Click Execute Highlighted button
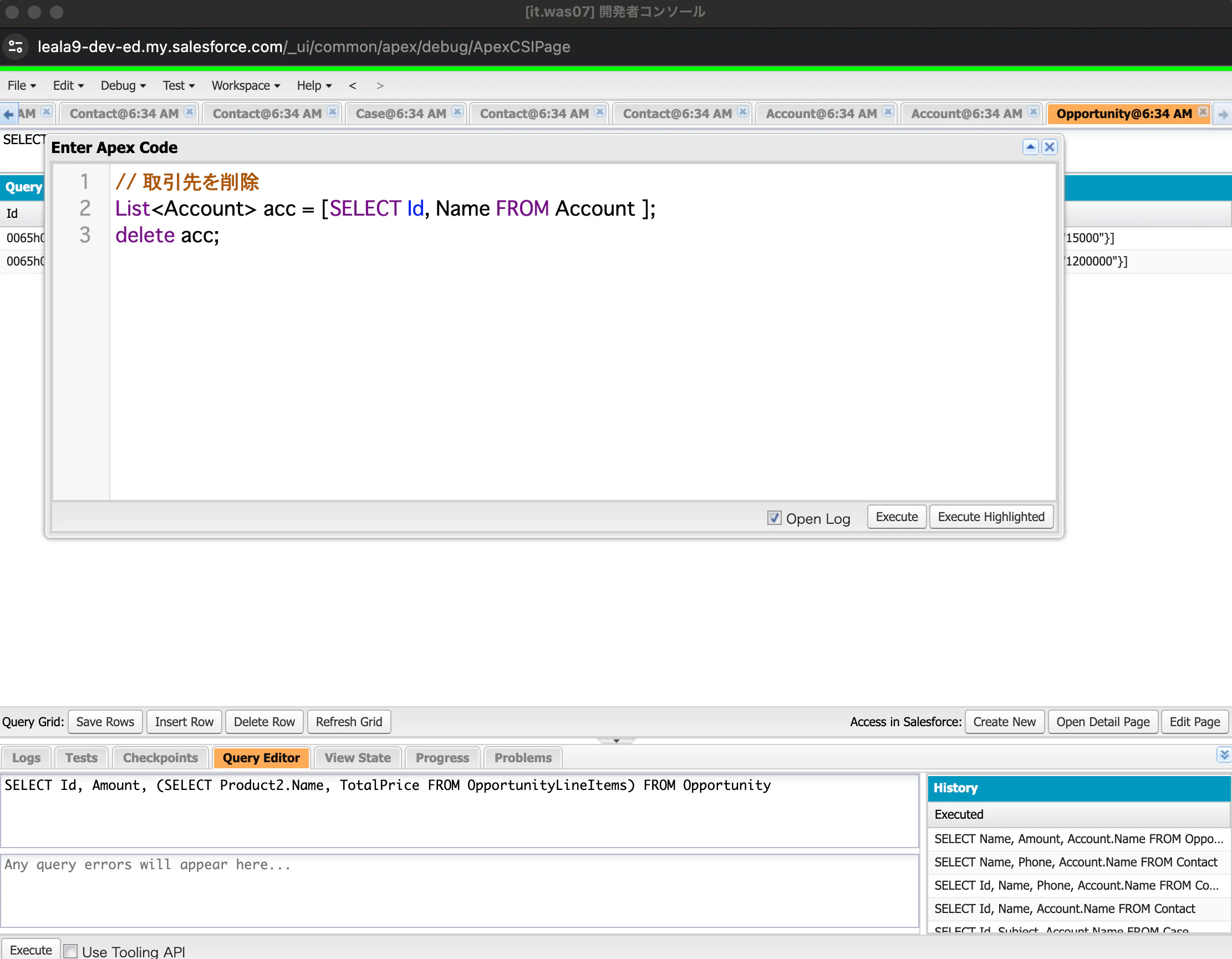1232x959 pixels. pyautogui.click(x=991, y=517)
